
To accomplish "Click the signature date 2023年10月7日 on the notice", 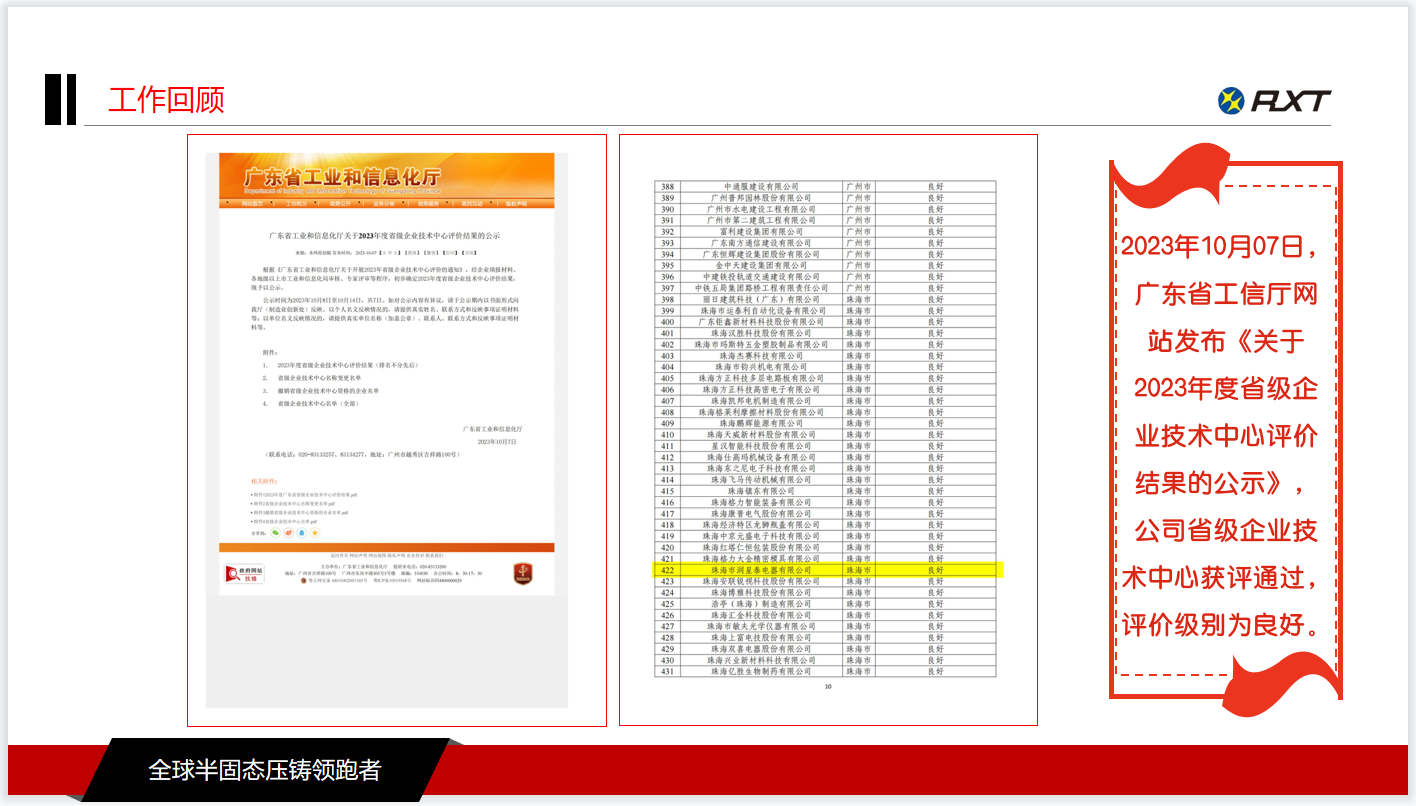I will click(x=497, y=441).
